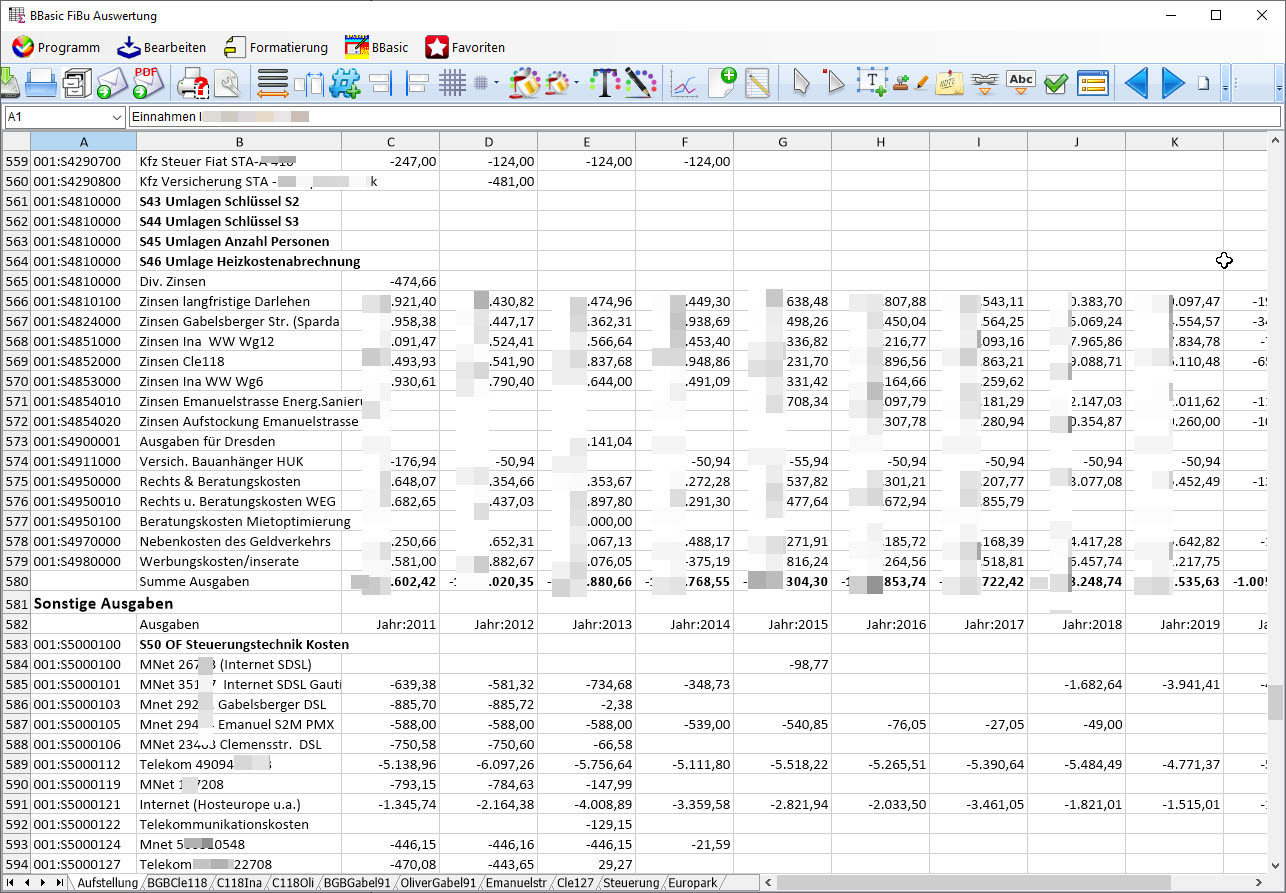
Task: Click the vertical scrollbar thumb
Action: coord(1275,703)
